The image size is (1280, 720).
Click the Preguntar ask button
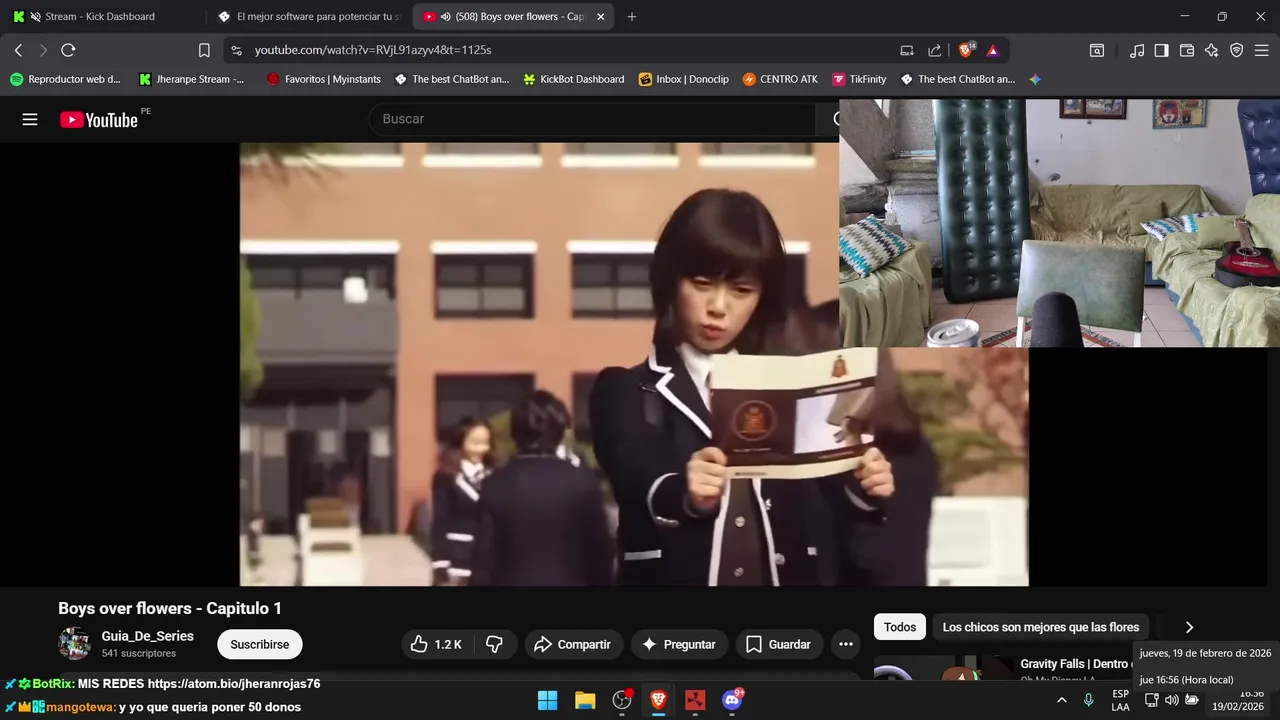pyautogui.click(x=679, y=645)
